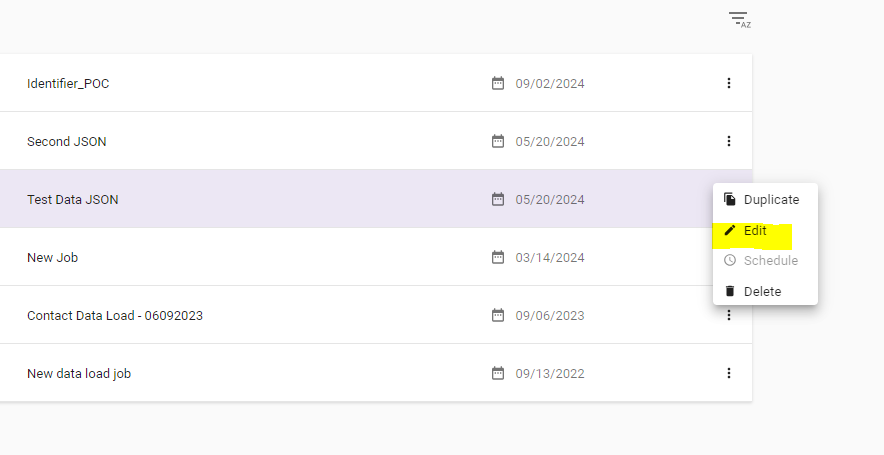Open the New Job entry

pos(53,258)
